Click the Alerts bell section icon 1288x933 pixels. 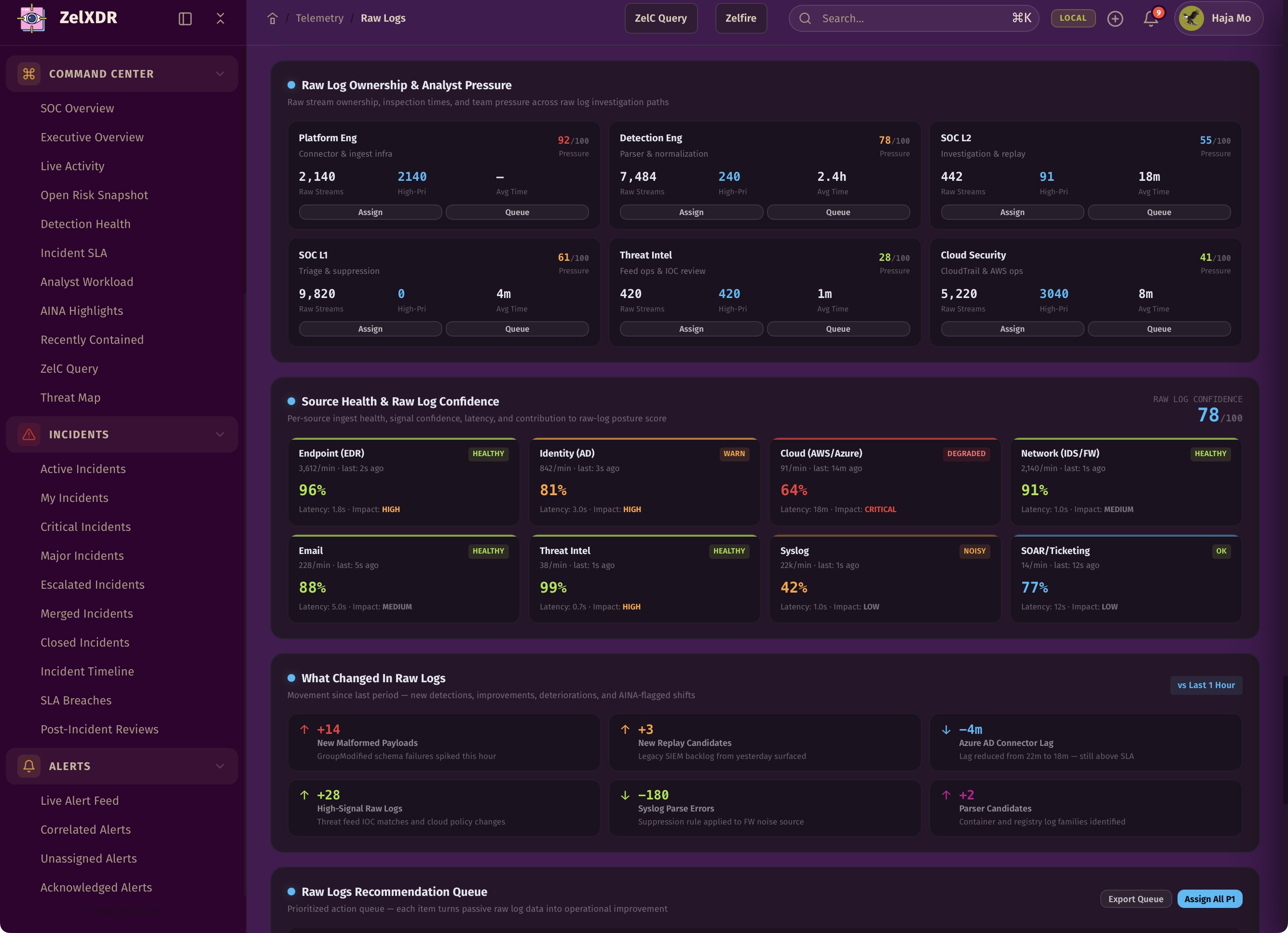(x=29, y=766)
